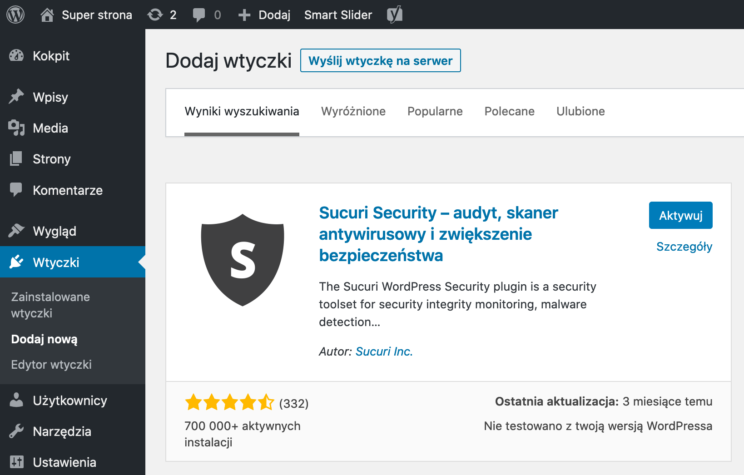Open Edytor wtyczki submenu
Image resolution: width=744 pixels, height=475 pixels.
pos(51,364)
